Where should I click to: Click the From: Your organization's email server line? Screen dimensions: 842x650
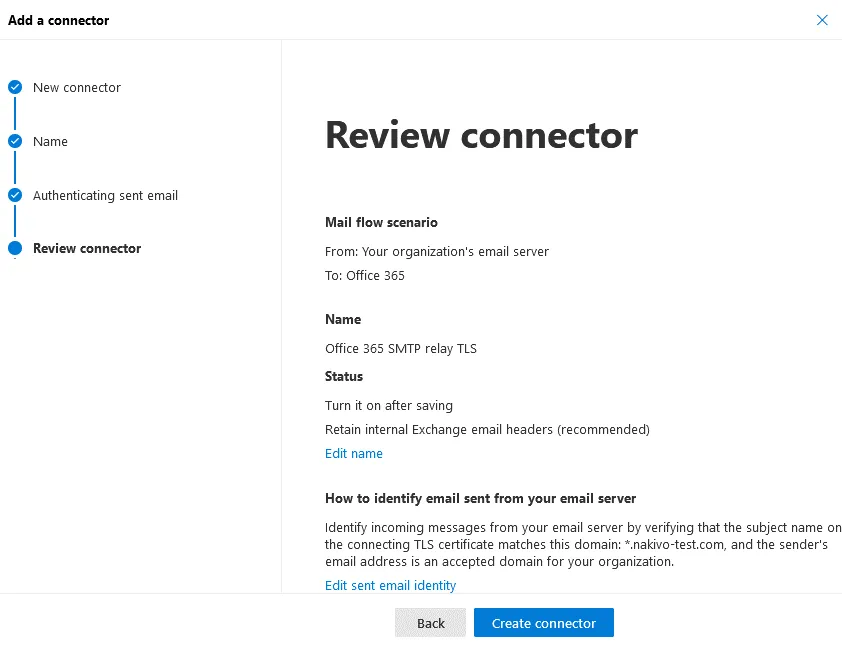pos(437,252)
